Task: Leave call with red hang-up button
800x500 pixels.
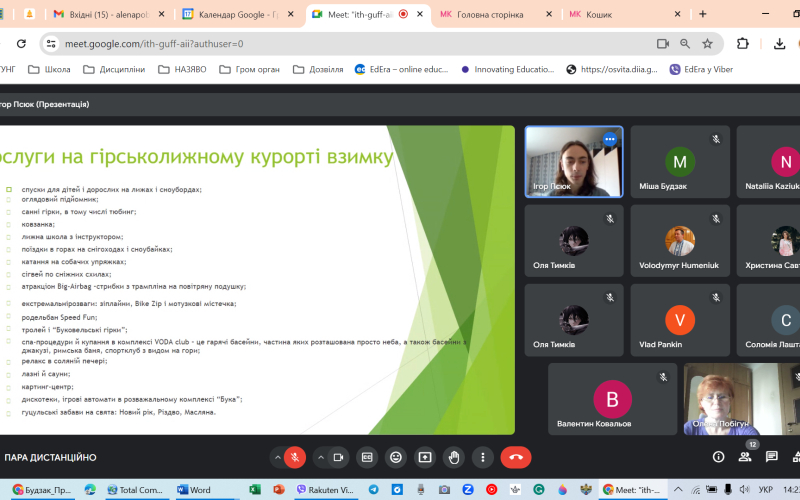Action: [516, 458]
